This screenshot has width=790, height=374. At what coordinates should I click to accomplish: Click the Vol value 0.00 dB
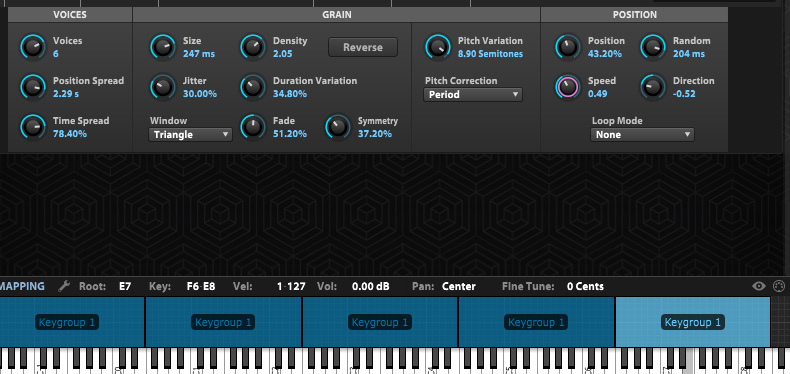pyautogui.click(x=371, y=286)
